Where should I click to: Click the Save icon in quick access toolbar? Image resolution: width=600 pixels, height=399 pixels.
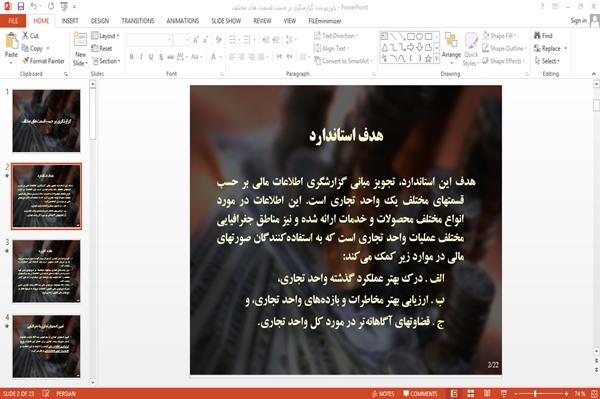[x=20, y=6]
